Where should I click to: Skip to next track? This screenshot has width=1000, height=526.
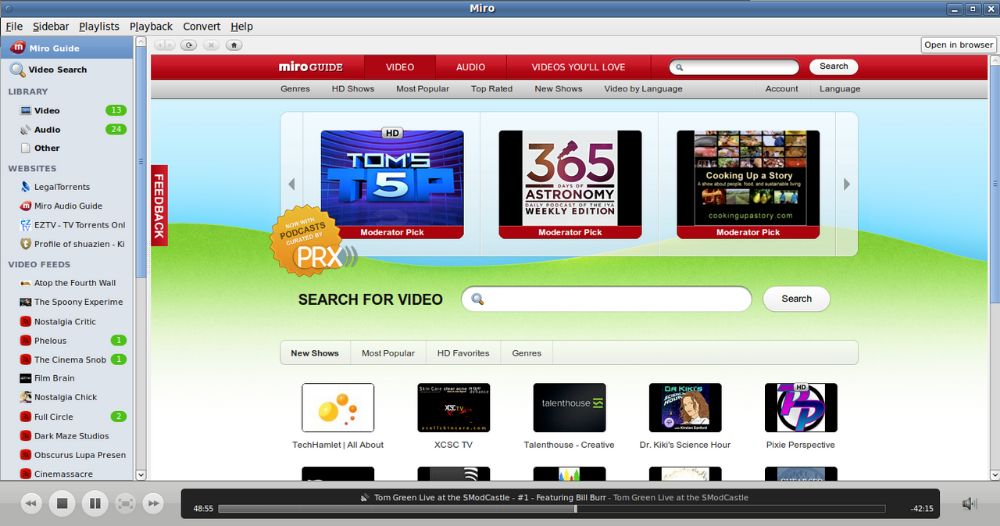point(153,504)
